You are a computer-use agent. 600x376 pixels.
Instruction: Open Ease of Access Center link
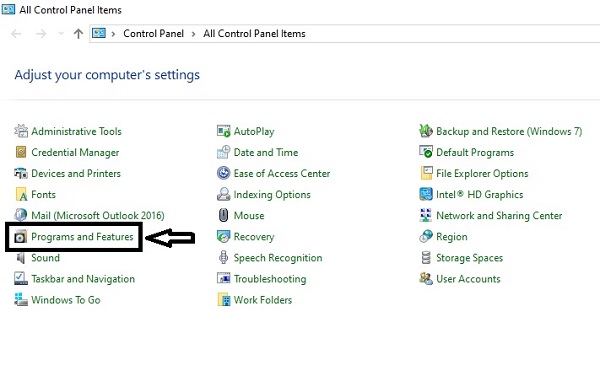[282, 173]
